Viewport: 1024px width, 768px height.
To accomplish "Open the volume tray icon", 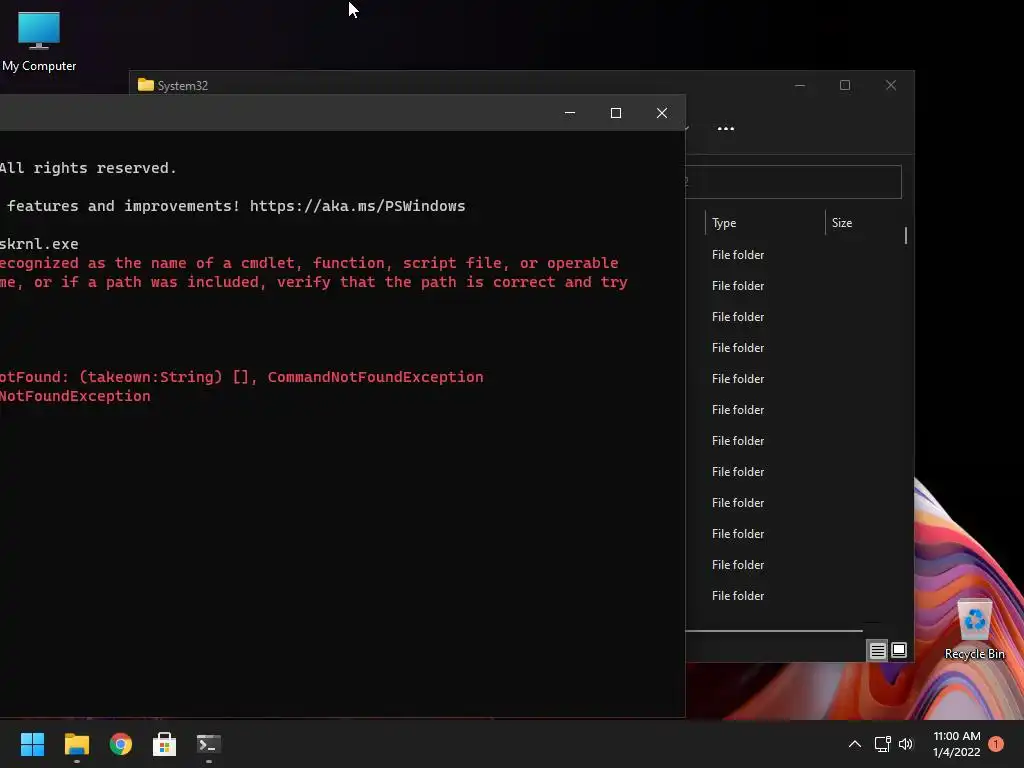I will tap(906, 744).
